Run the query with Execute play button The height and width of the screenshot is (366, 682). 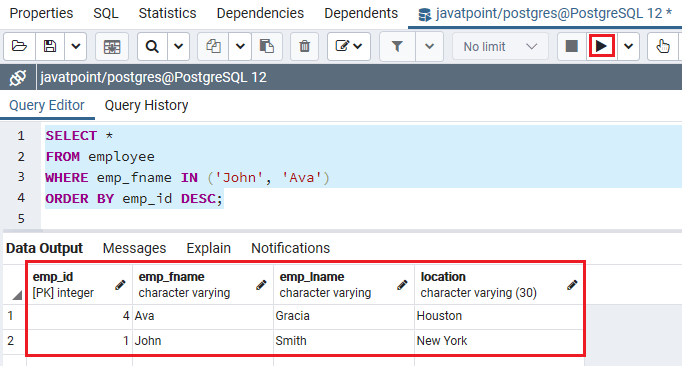(x=602, y=46)
